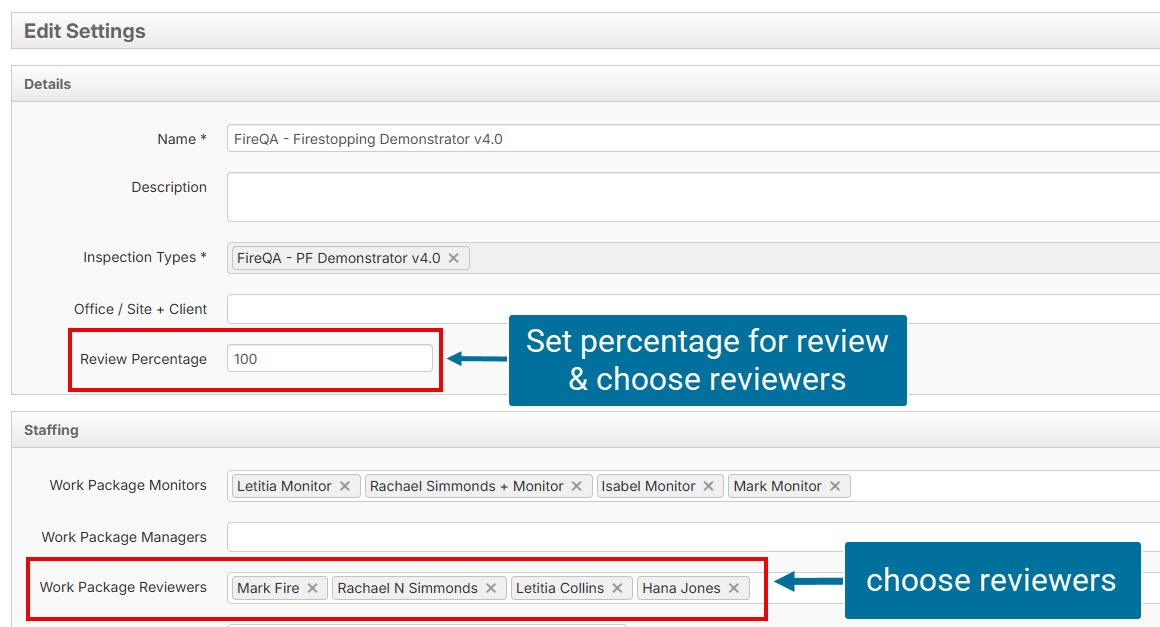The image size is (1160, 627).
Task: Remove Hana Jones reviewer tag
Action: (734, 588)
